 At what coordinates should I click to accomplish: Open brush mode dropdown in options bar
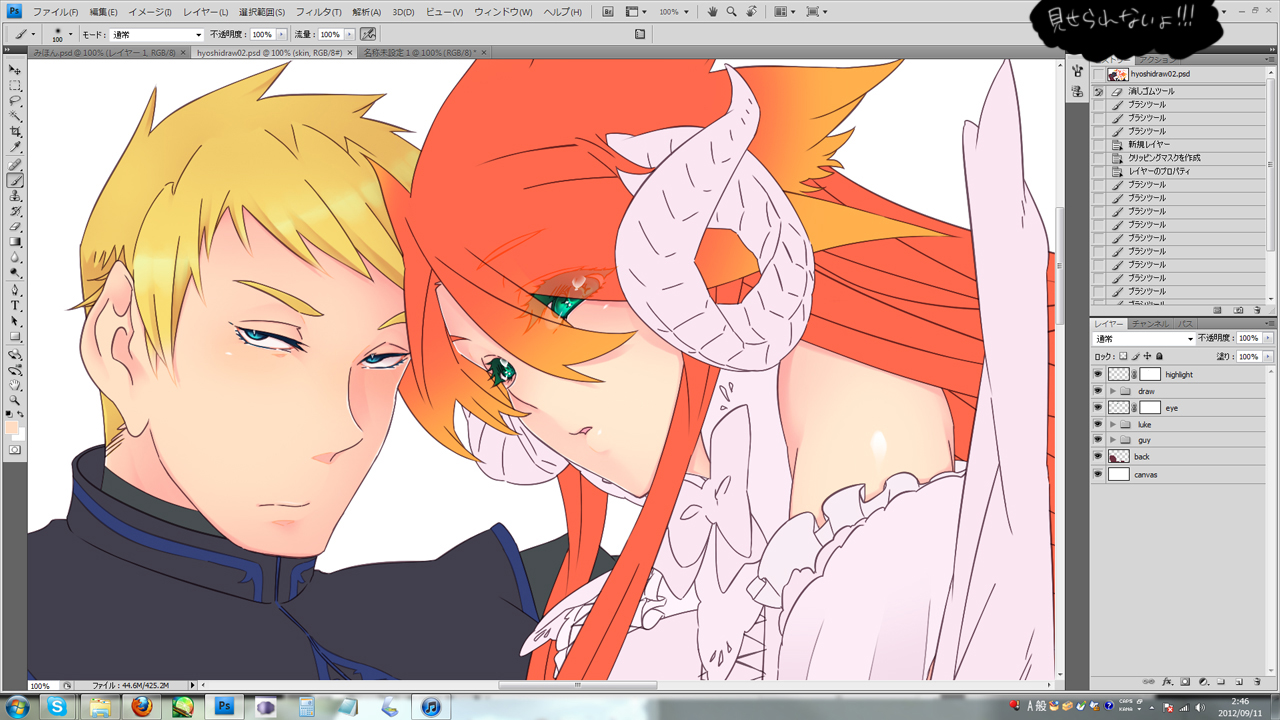click(157, 35)
